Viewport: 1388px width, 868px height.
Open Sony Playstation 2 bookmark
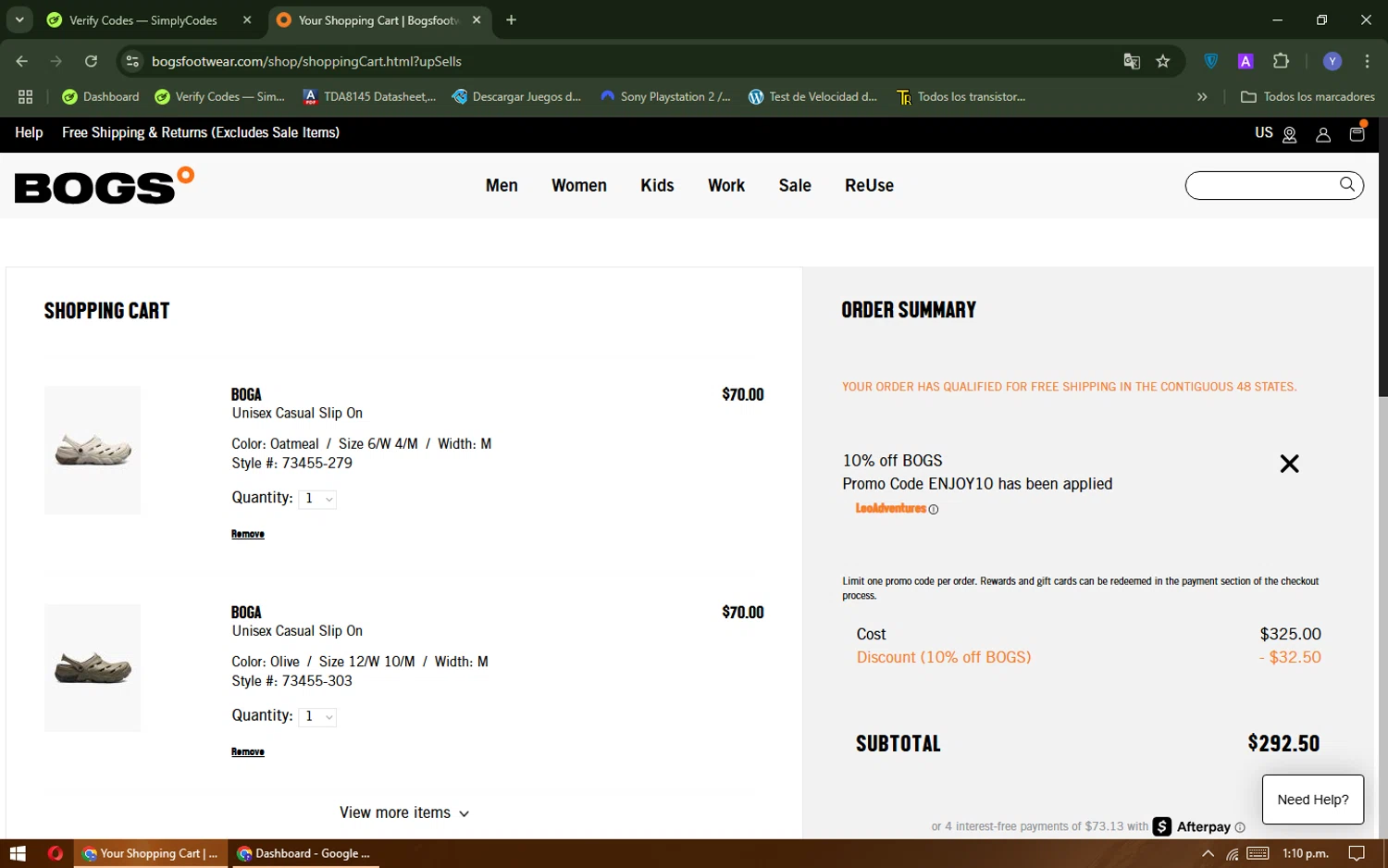tap(665, 96)
